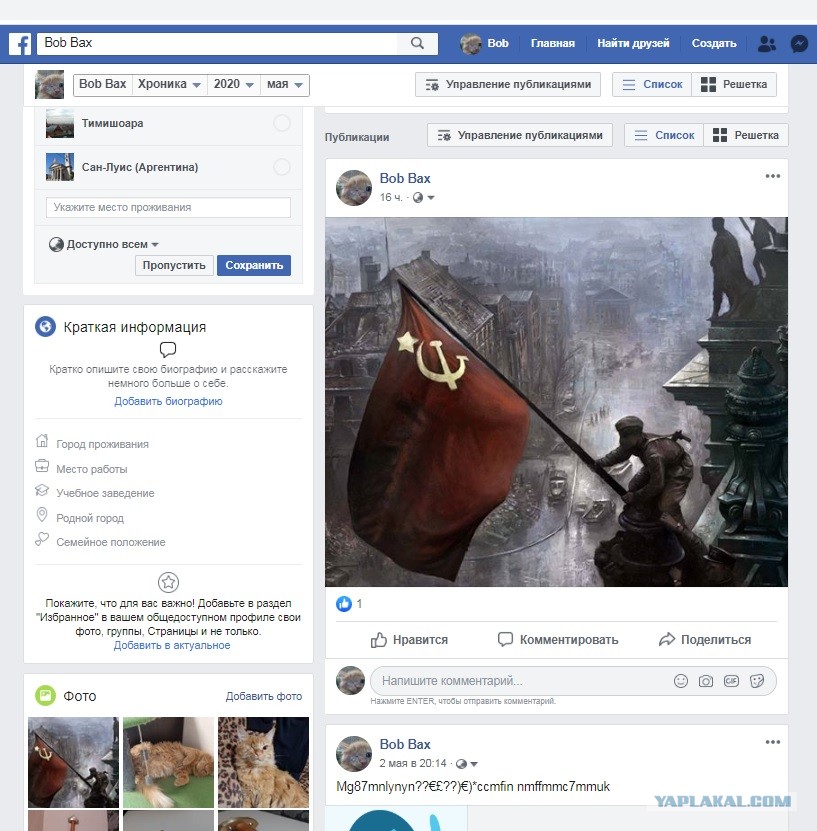The image size is (817, 831).
Task: Click Укажите место проживания input
Action: [168, 207]
